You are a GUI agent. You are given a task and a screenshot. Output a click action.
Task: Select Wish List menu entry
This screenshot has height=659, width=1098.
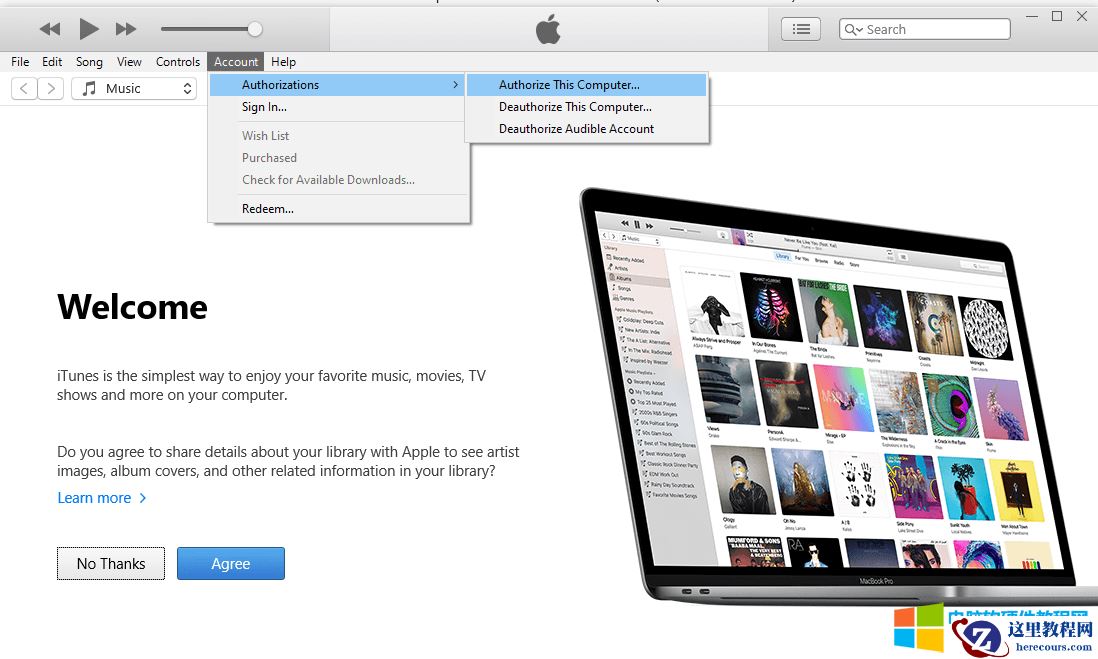pyautogui.click(x=337, y=135)
